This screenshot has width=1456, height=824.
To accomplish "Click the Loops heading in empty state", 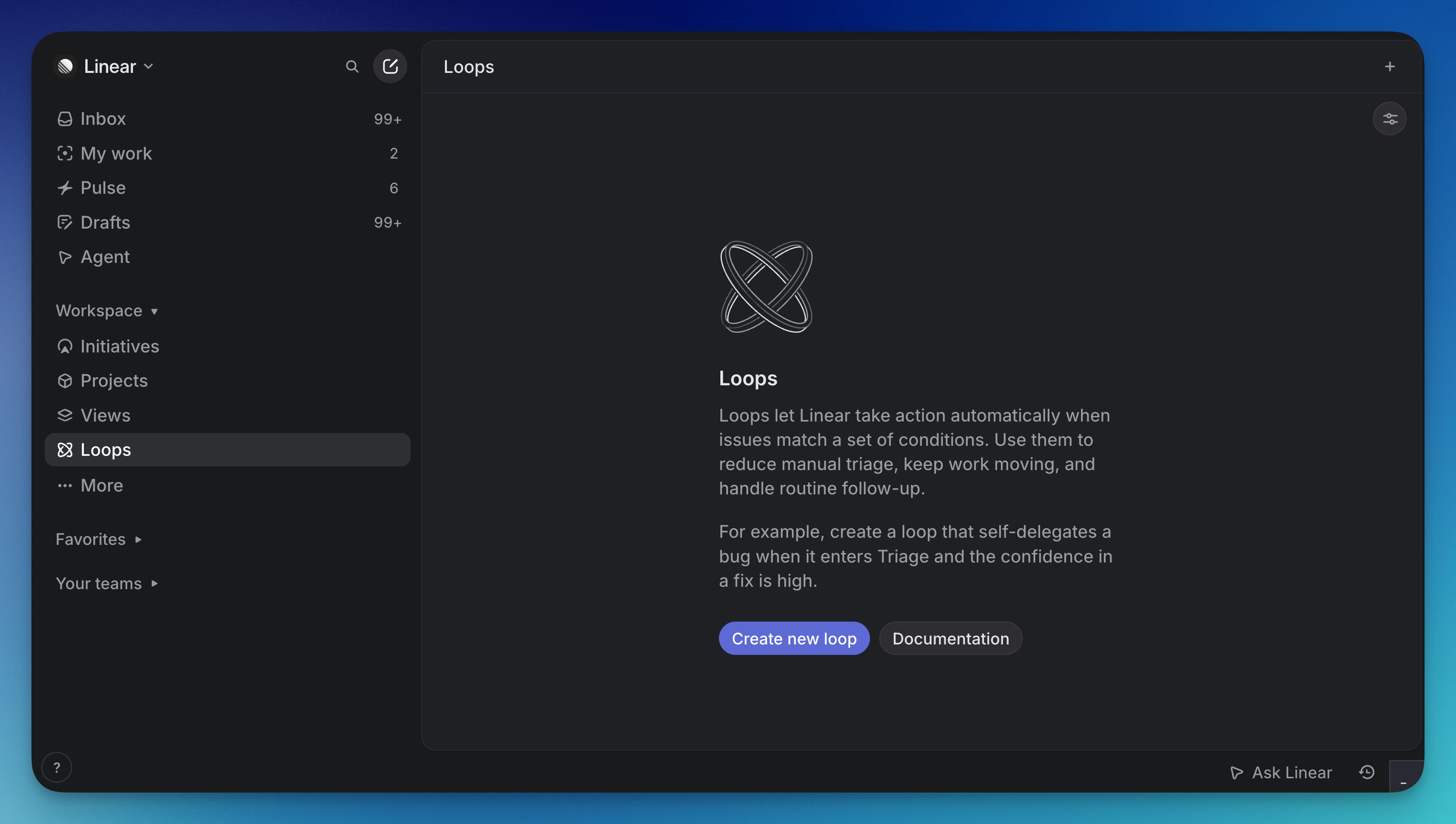I will coord(748,379).
